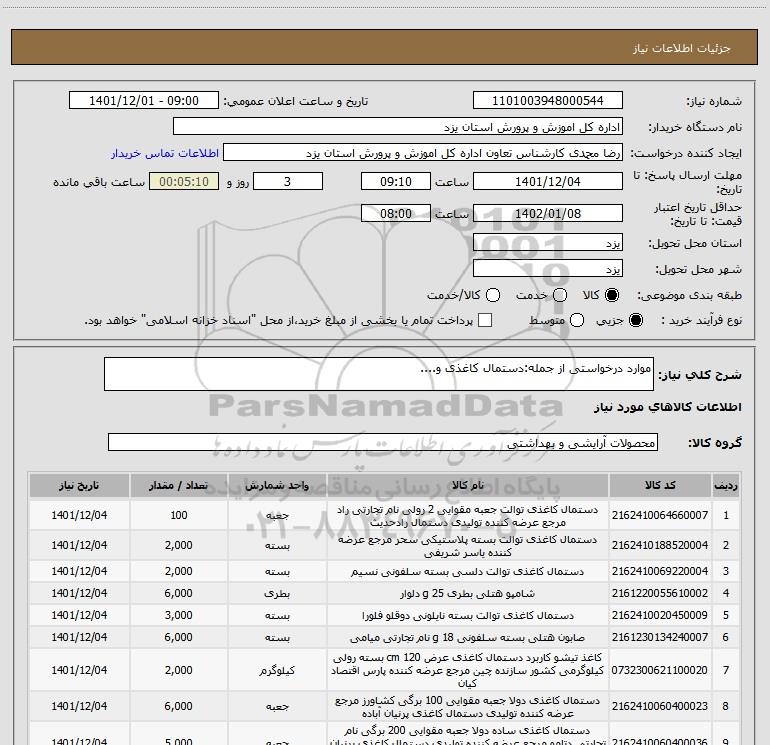Image resolution: width=770 pixels, height=745 pixels.
Task: Select the متوسط purchase type radio
Action: (x=577, y=320)
